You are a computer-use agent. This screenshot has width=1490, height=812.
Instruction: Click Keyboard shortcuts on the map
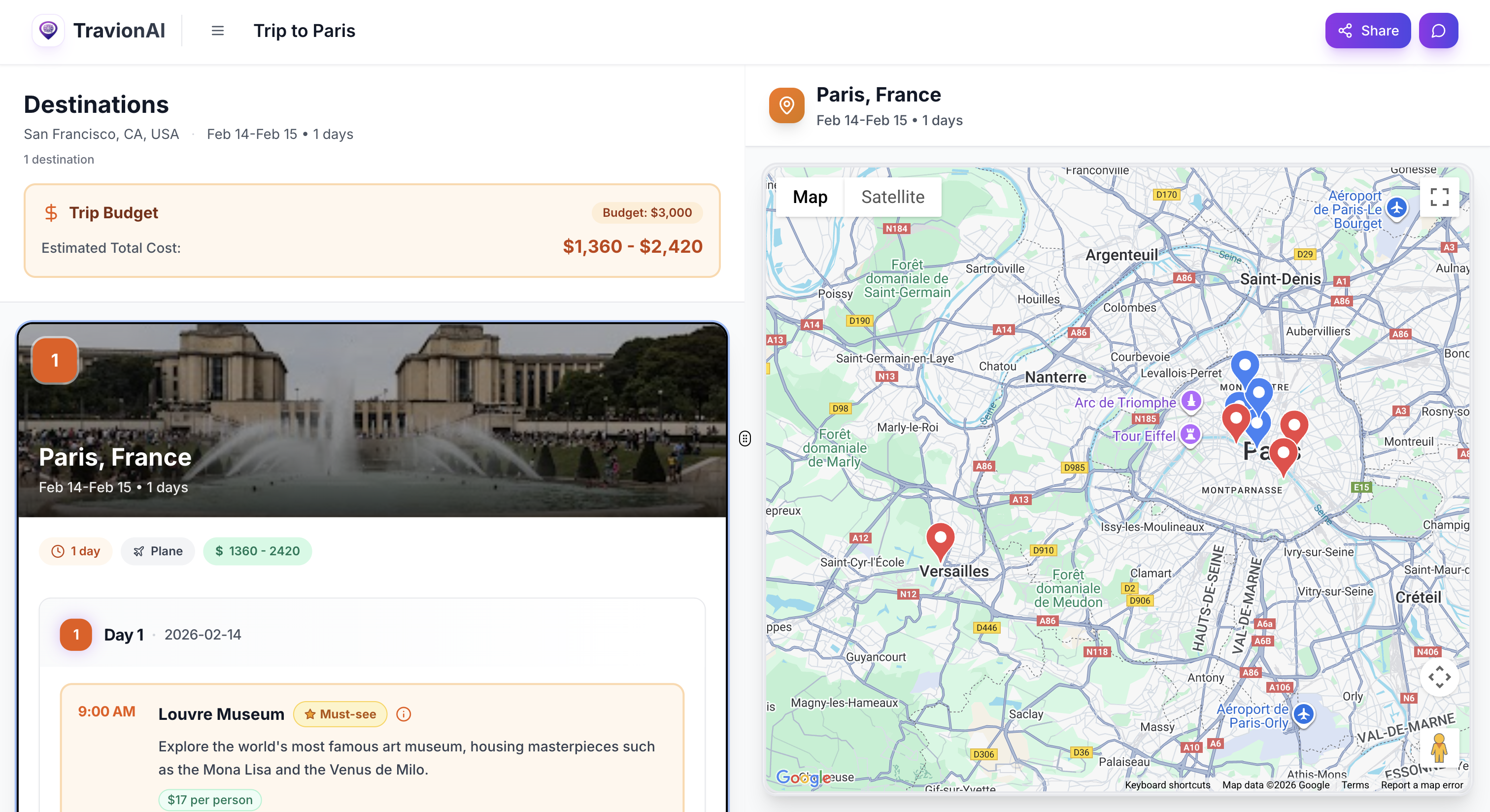(1167, 785)
